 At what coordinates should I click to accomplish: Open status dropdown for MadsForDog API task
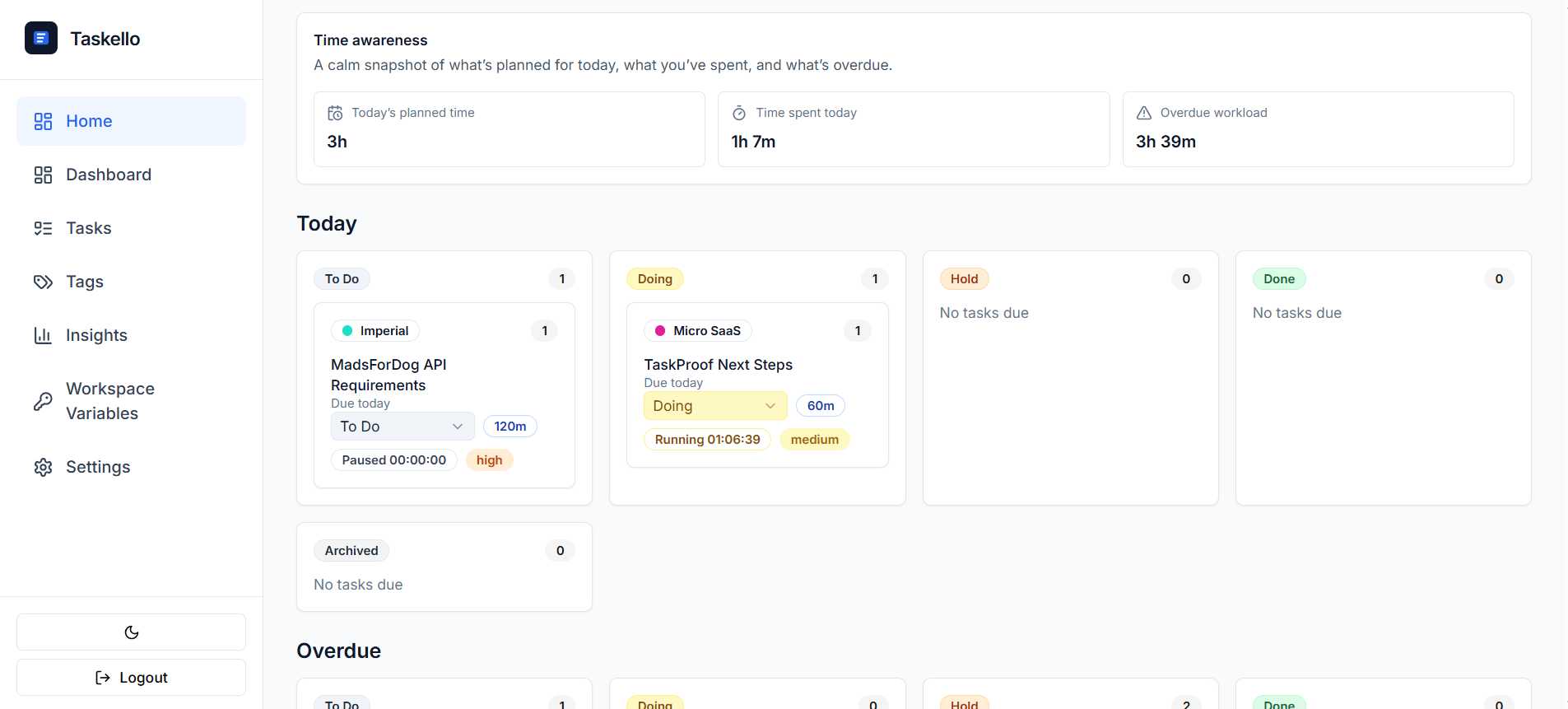(402, 427)
